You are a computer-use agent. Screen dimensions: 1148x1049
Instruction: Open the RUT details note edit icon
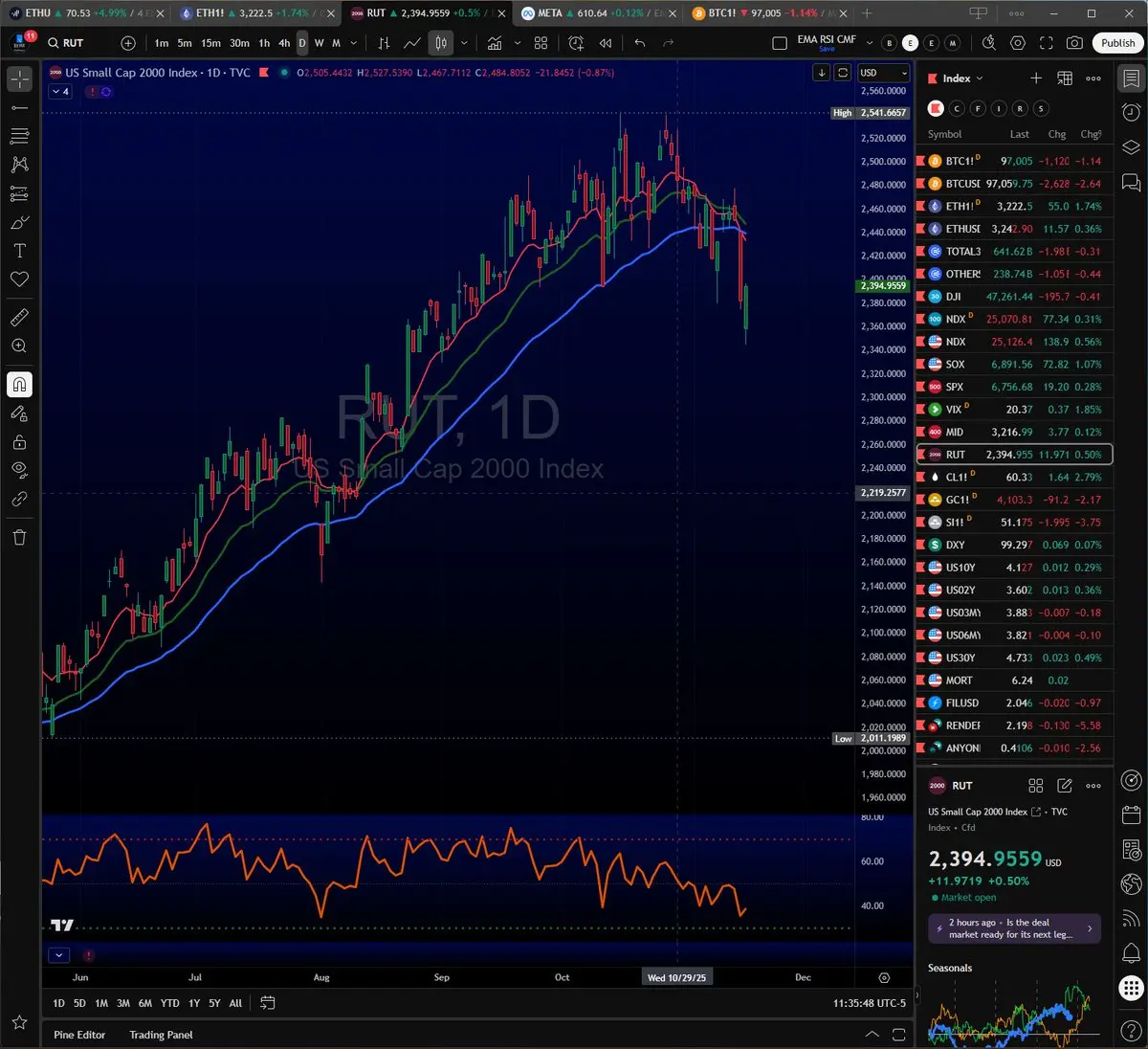tap(1065, 786)
